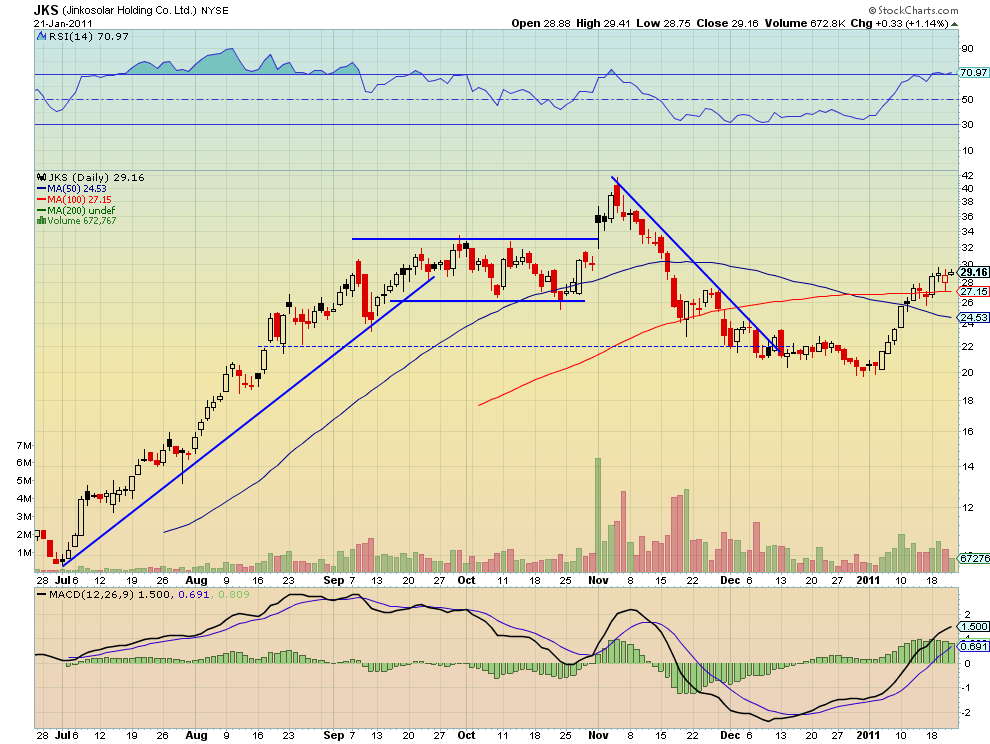Click the 24.53 MA(50) tag on right axis
This screenshot has height=744, width=990.
click(974, 318)
